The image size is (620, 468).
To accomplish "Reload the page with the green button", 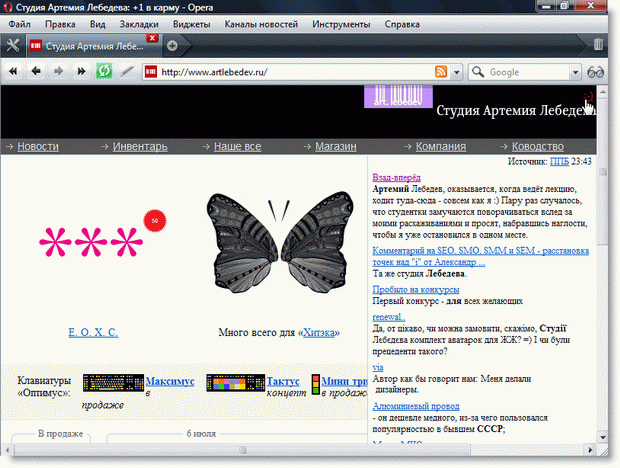I will click(104, 71).
